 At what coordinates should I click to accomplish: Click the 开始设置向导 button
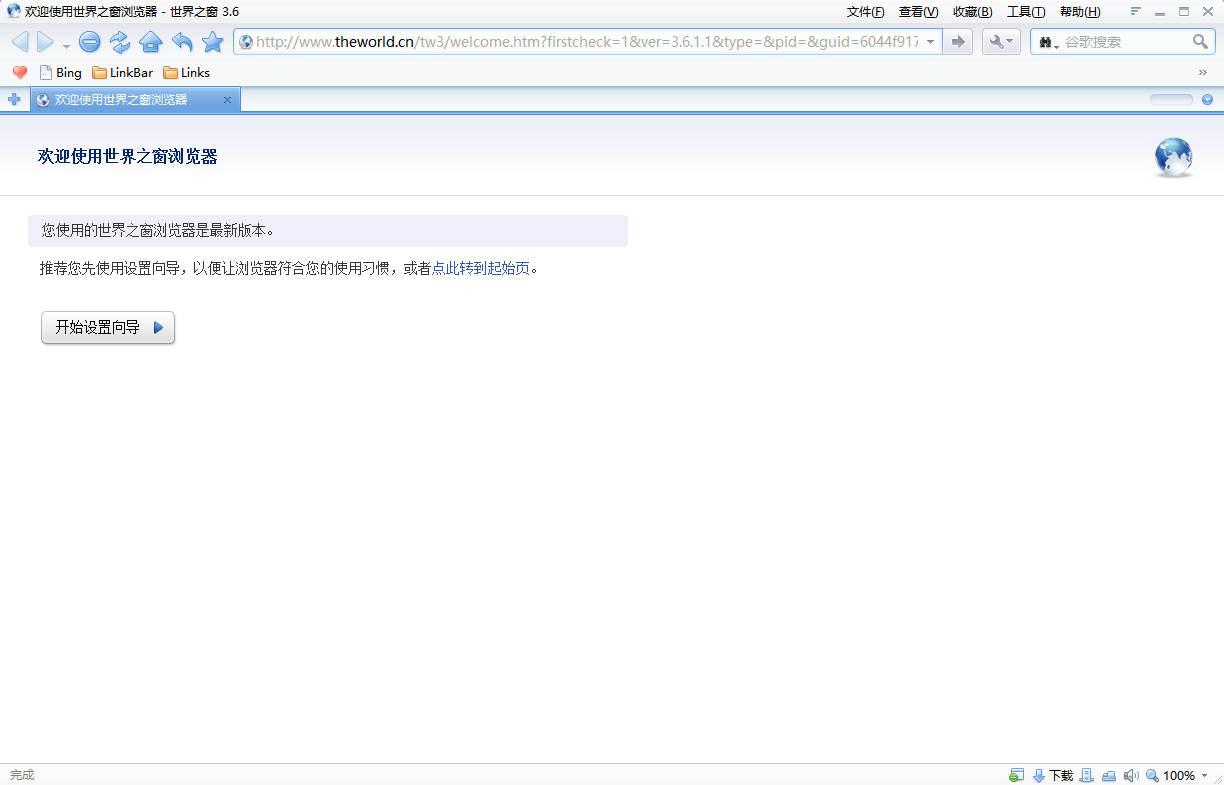[x=108, y=327]
